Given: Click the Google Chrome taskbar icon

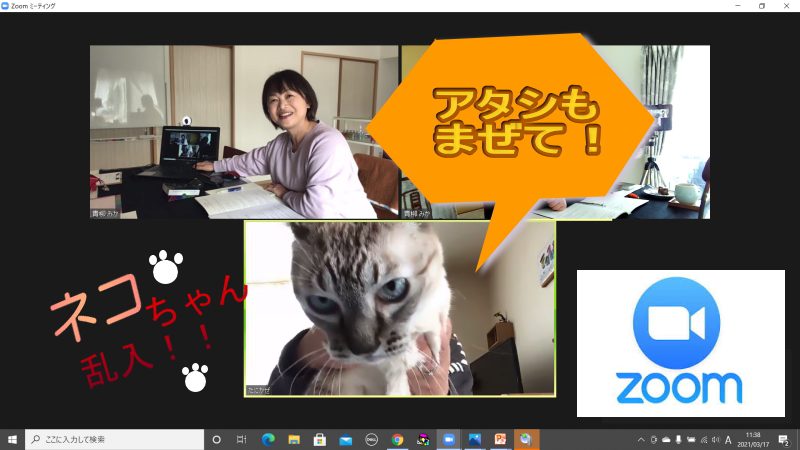Looking at the screenshot, I should [x=397, y=439].
